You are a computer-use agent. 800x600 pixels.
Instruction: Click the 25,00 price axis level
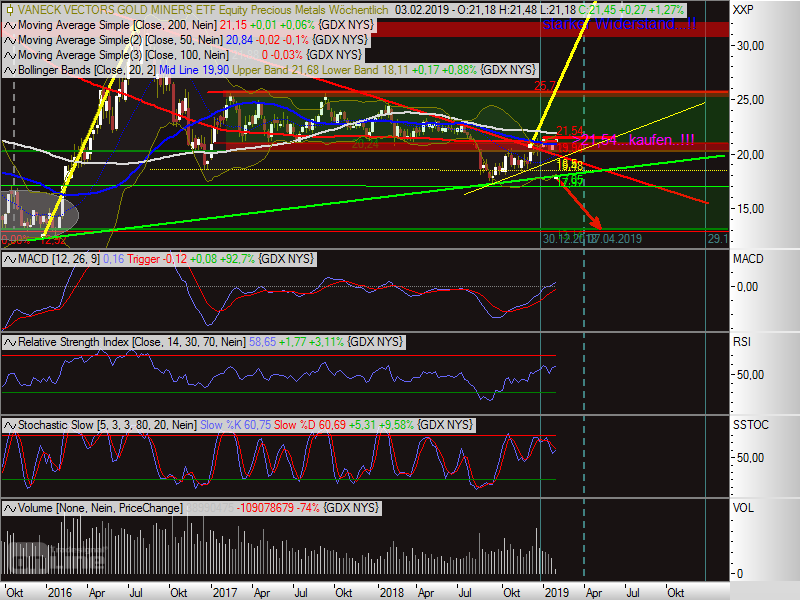point(751,100)
